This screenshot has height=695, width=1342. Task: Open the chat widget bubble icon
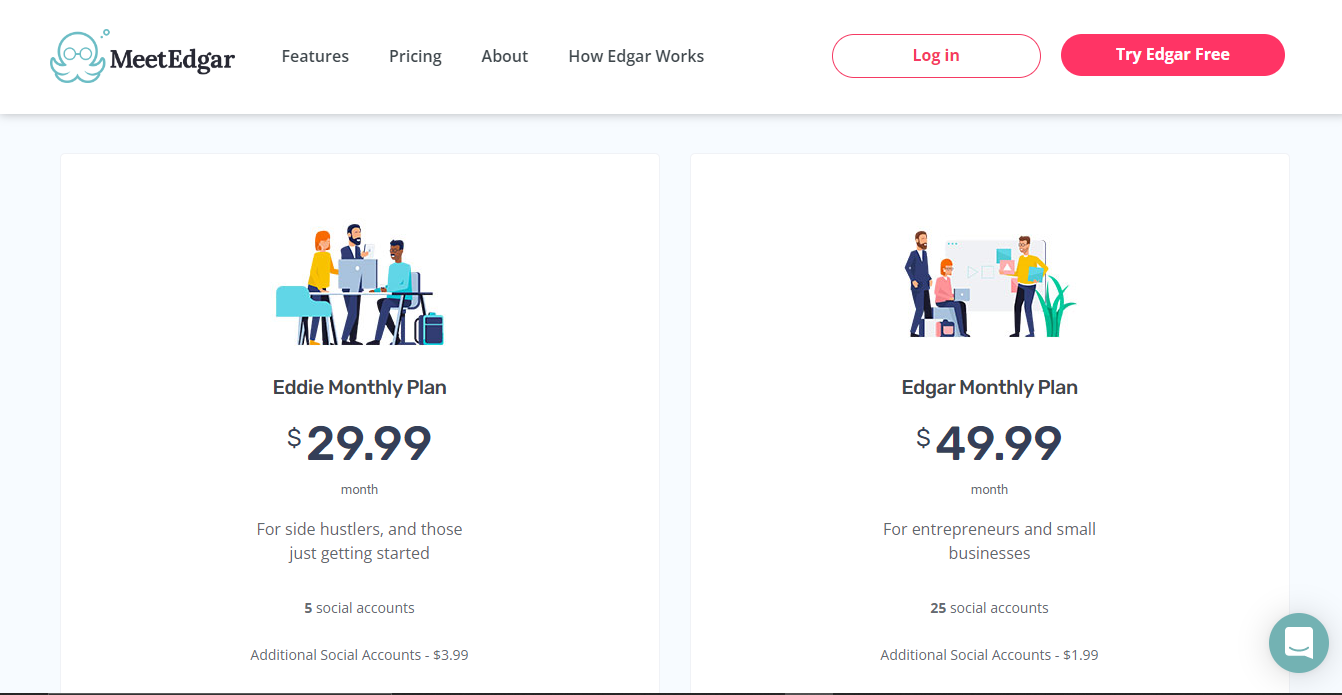1298,642
